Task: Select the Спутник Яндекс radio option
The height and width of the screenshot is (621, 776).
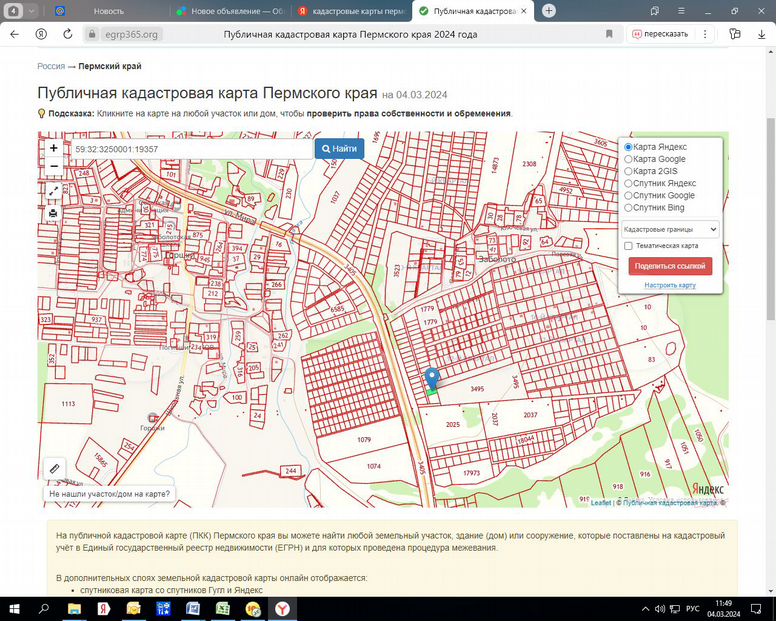Action: (x=628, y=183)
